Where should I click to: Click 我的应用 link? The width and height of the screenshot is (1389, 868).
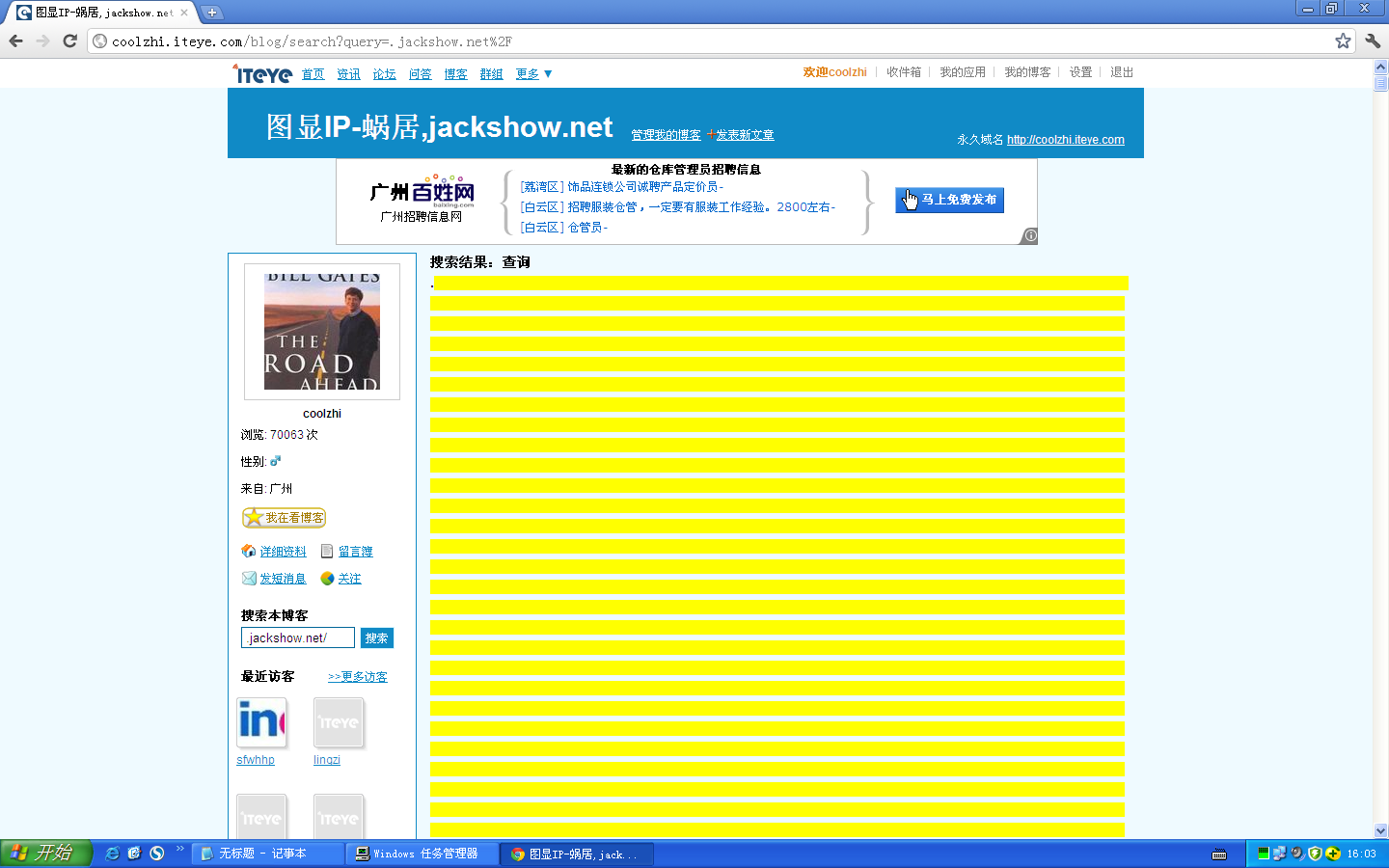coord(963,72)
